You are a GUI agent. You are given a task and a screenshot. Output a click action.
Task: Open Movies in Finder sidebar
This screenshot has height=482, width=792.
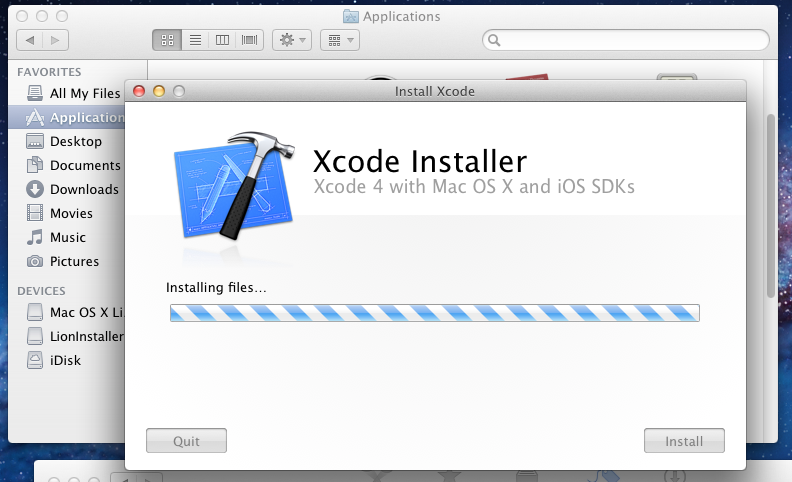pyautogui.click(x=67, y=213)
